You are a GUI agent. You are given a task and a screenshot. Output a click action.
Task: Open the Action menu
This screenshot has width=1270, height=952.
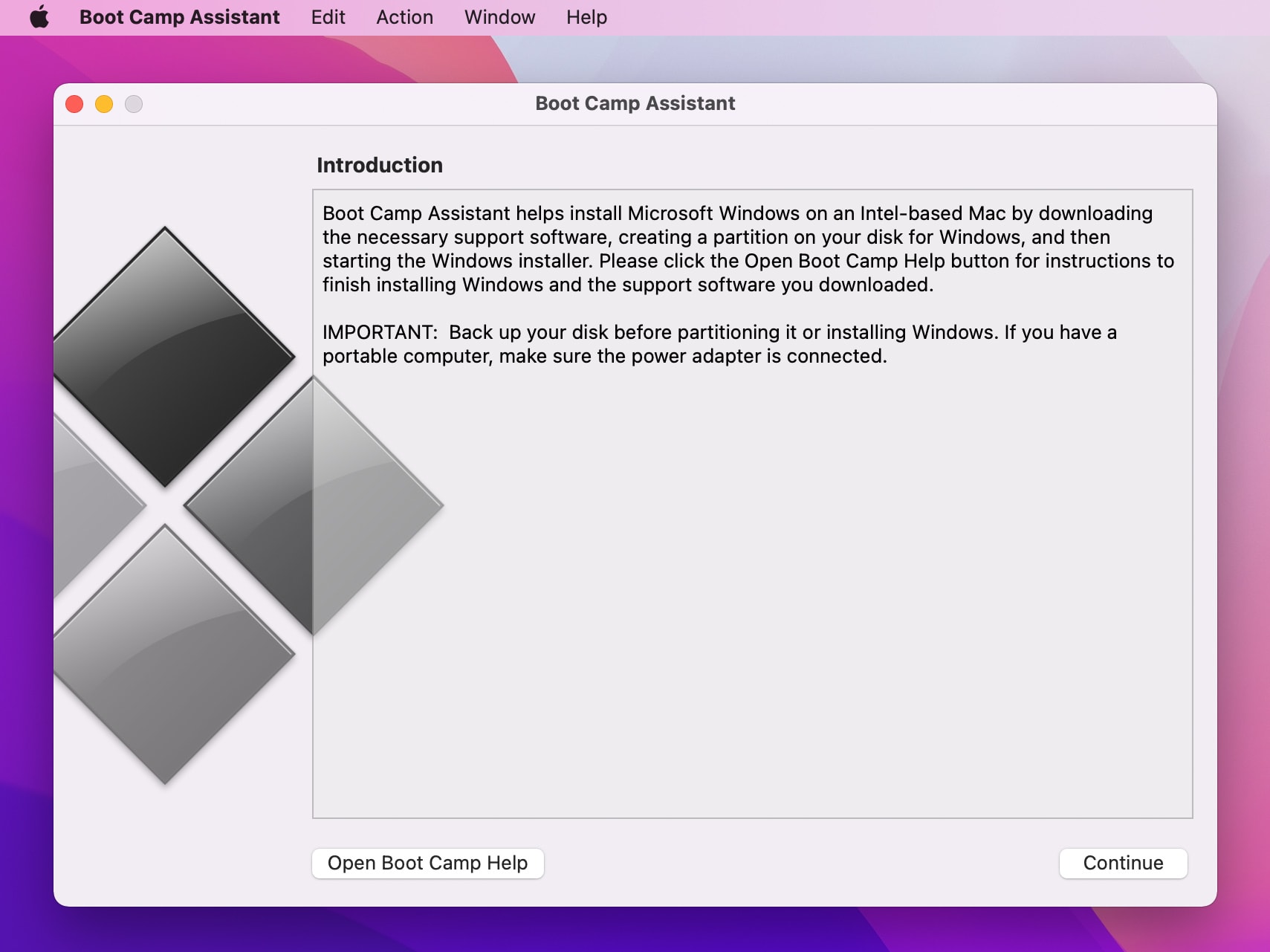click(x=404, y=16)
